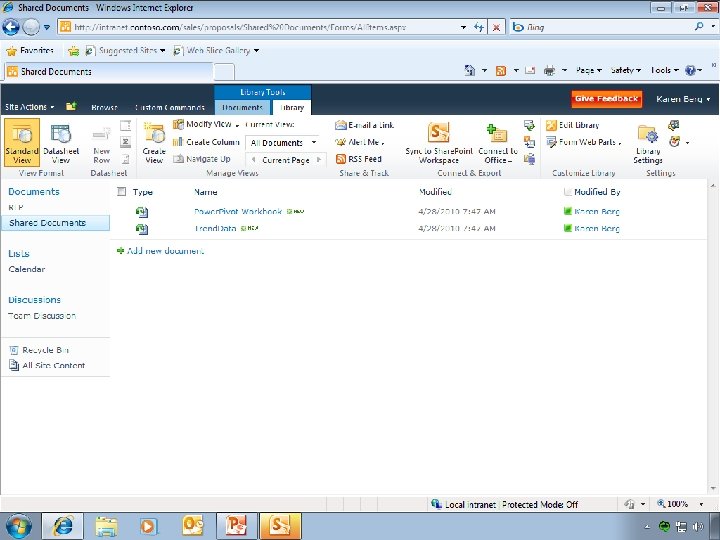The width and height of the screenshot is (720, 540).
Task: Open IE Tools menu dropdown
Action: coord(664,70)
